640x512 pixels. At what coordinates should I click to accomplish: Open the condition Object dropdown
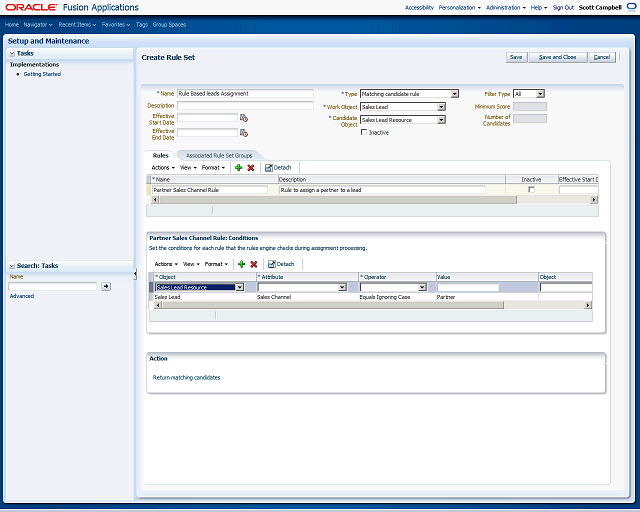point(240,287)
